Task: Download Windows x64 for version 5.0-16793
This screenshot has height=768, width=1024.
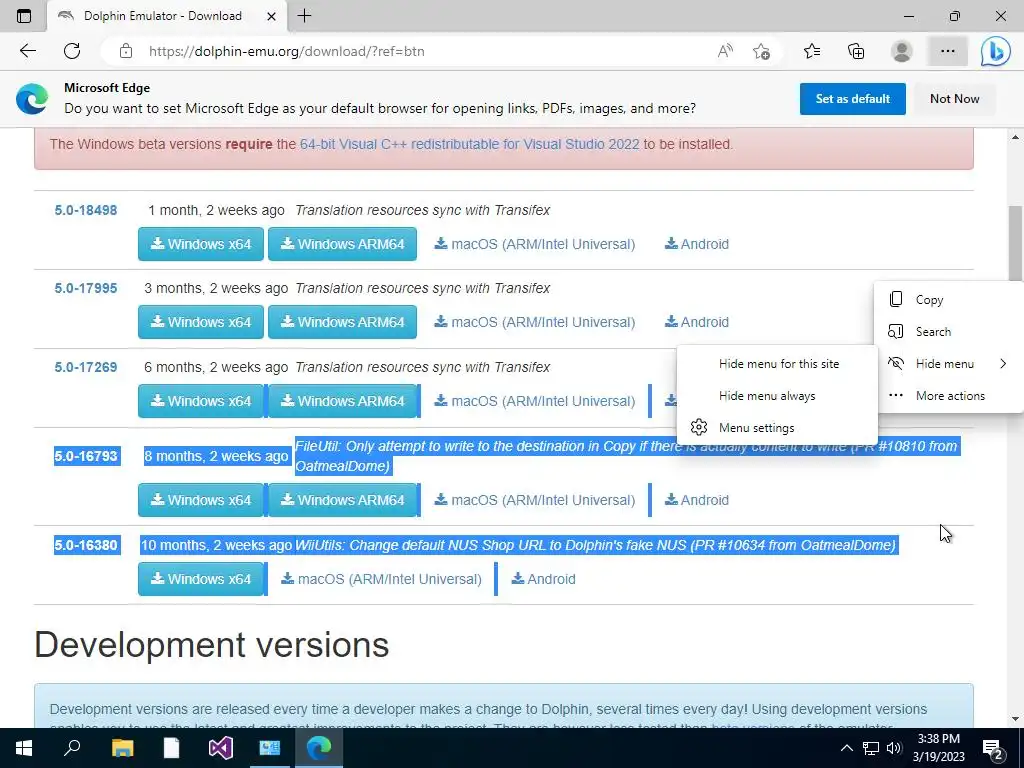Action: pos(200,500)
